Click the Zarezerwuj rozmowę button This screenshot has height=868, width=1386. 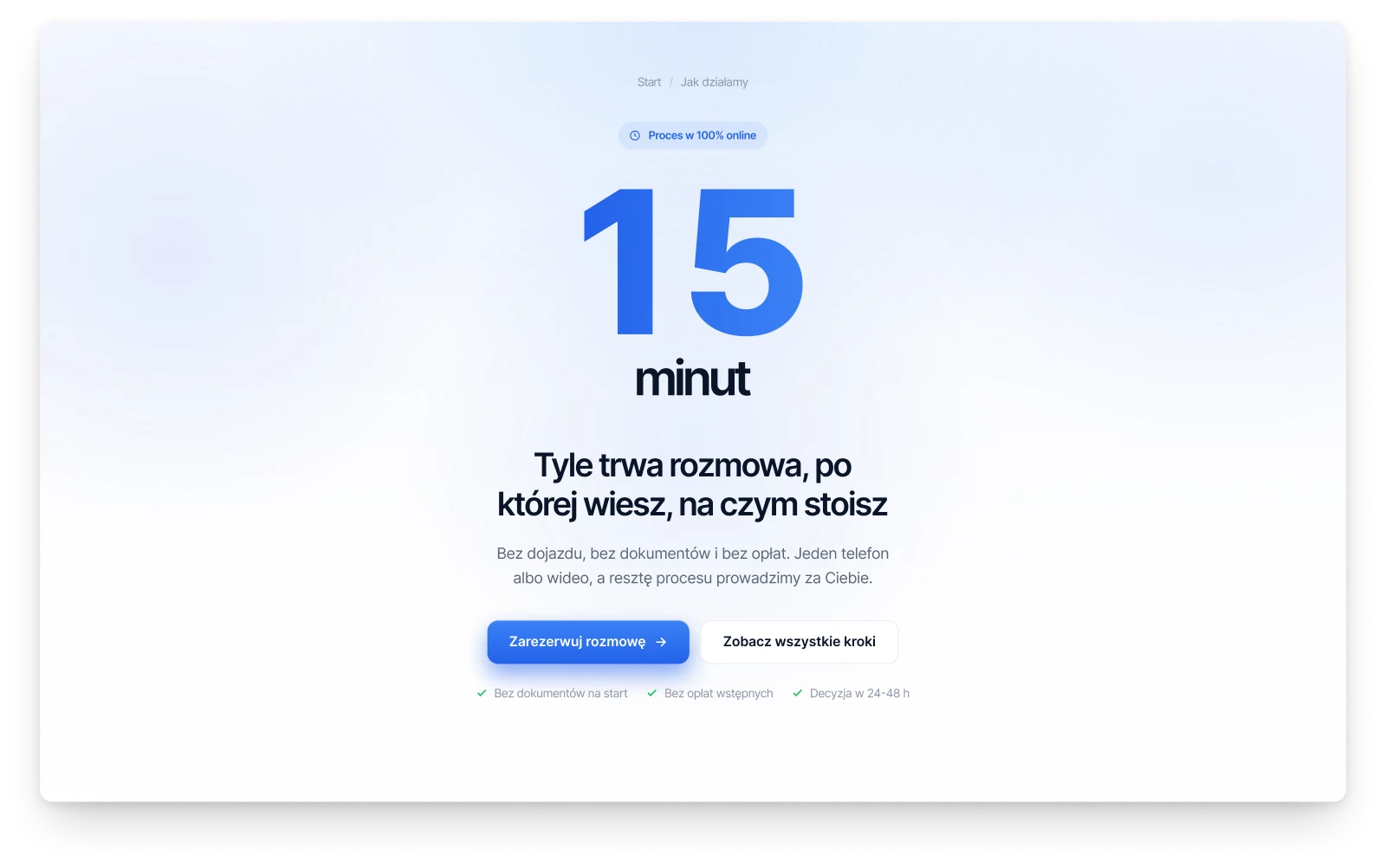click(588, 642)
